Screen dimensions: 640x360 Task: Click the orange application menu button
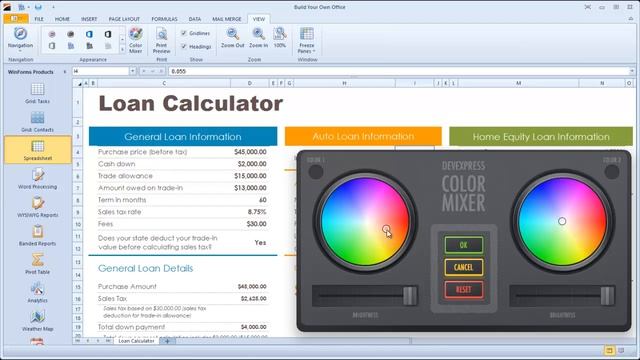coord(16,19)
